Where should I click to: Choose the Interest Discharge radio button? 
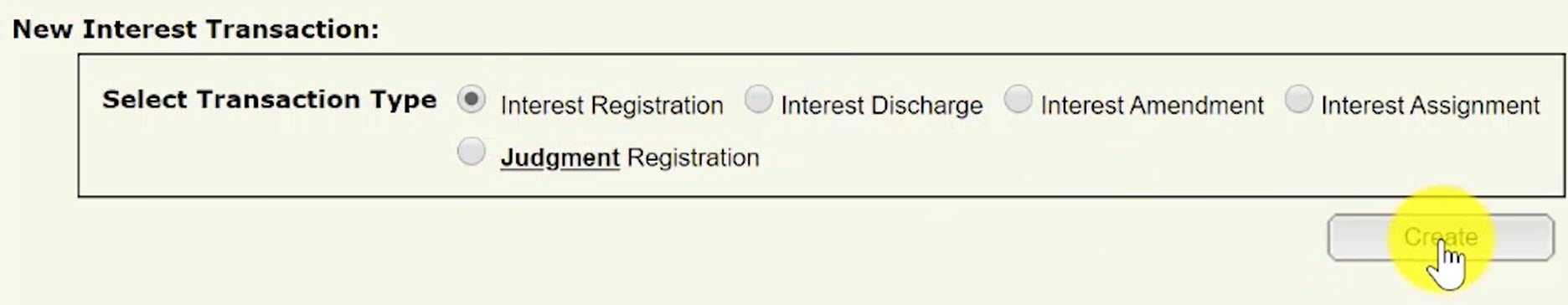[x=758, y=99]
